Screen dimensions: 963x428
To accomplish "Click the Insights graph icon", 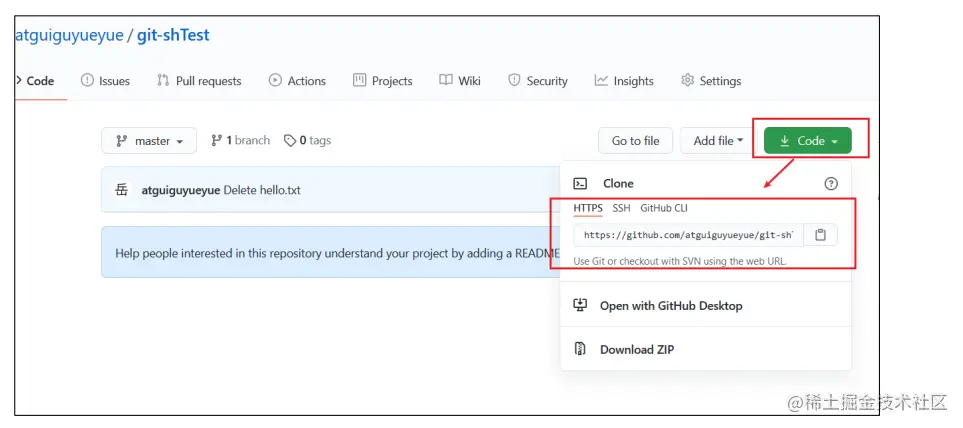I will tap(601, 80).
